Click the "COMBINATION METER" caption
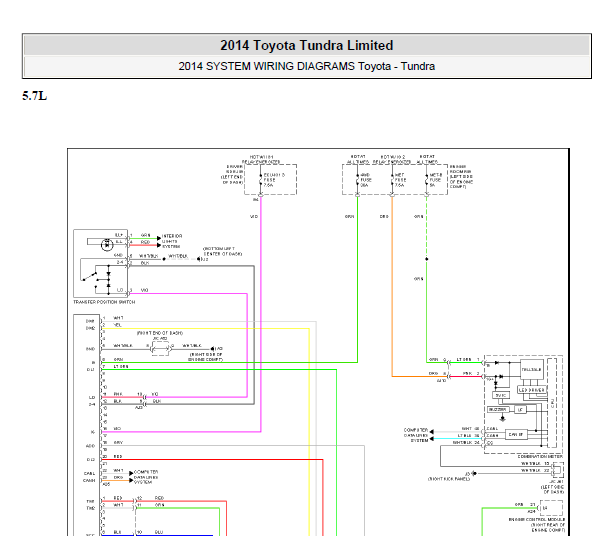 click(539, 456)
